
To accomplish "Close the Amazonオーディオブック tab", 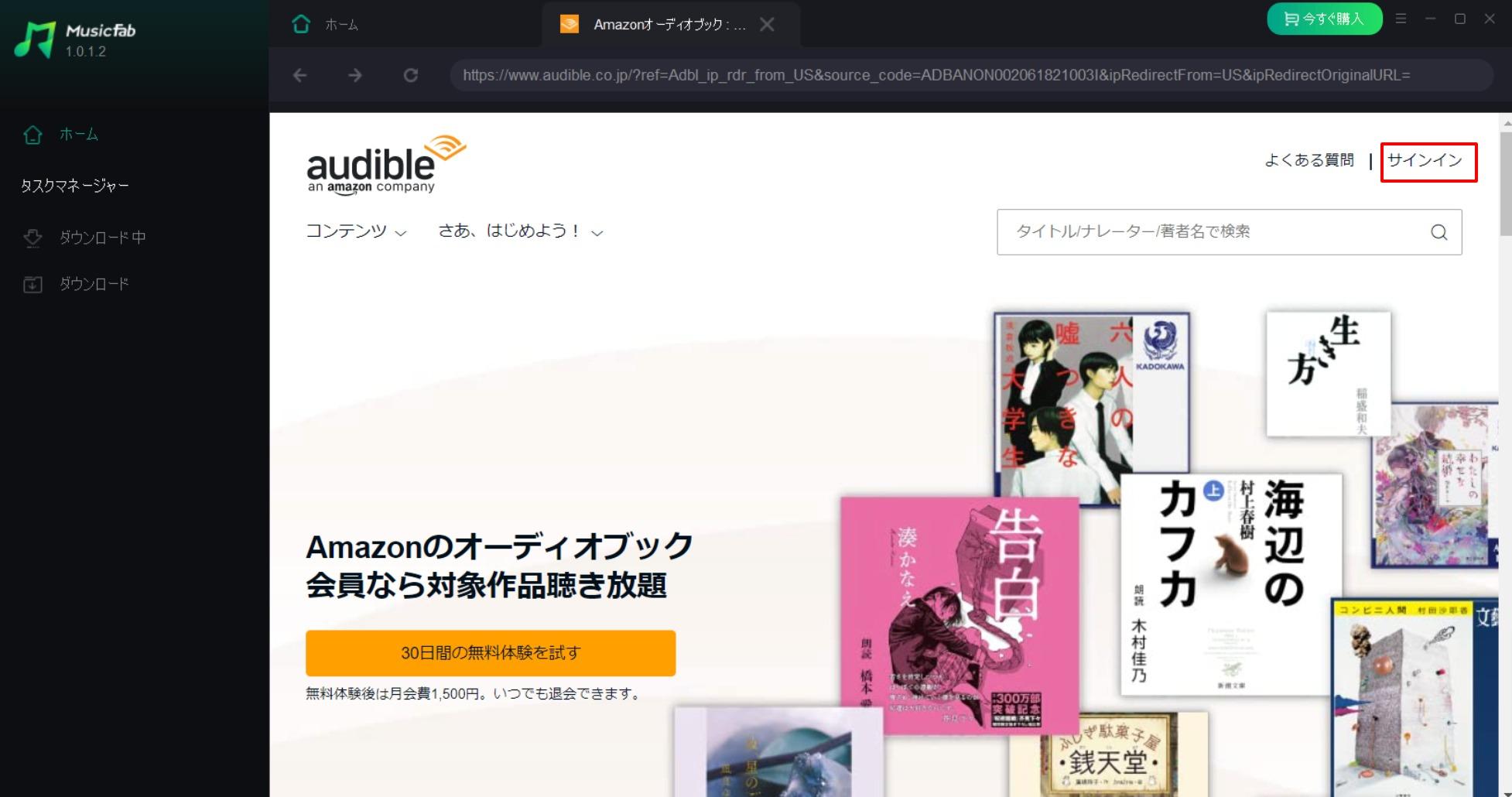I will coord(767,25).
